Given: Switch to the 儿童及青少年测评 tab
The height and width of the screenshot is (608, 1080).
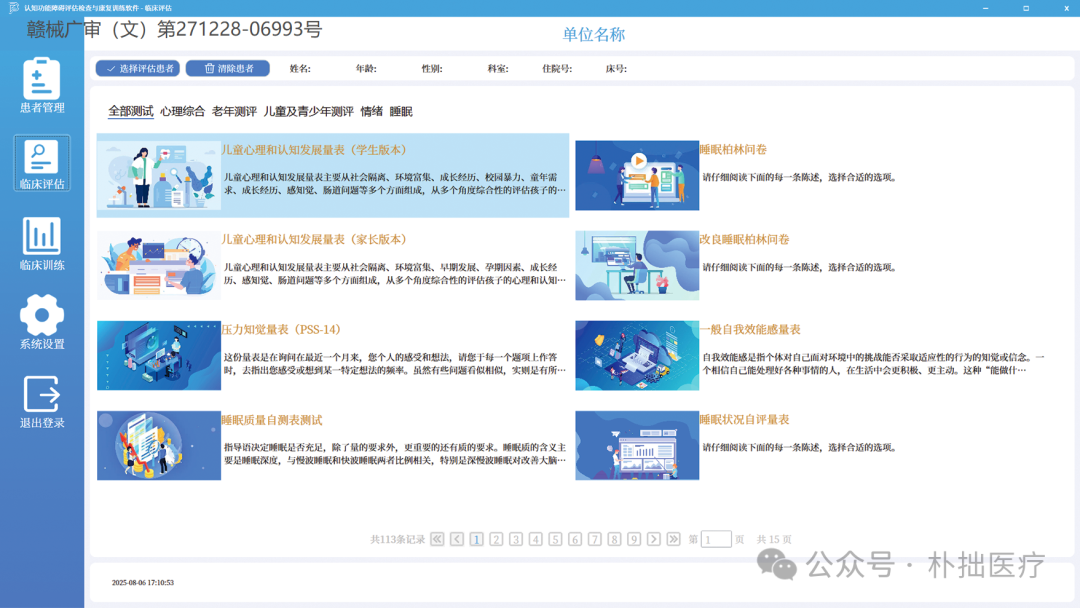Looking at the screenshot, I should point(309,111).
